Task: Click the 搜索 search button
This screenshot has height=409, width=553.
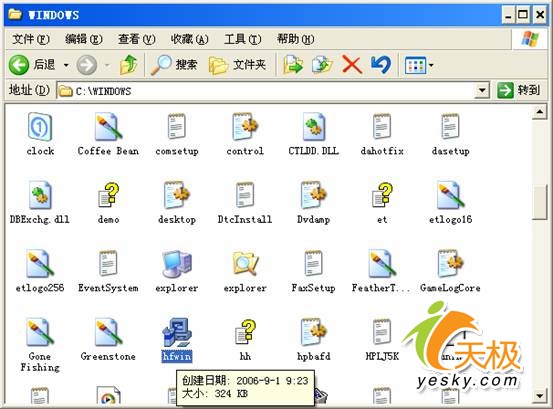Action: coord(174,65)
